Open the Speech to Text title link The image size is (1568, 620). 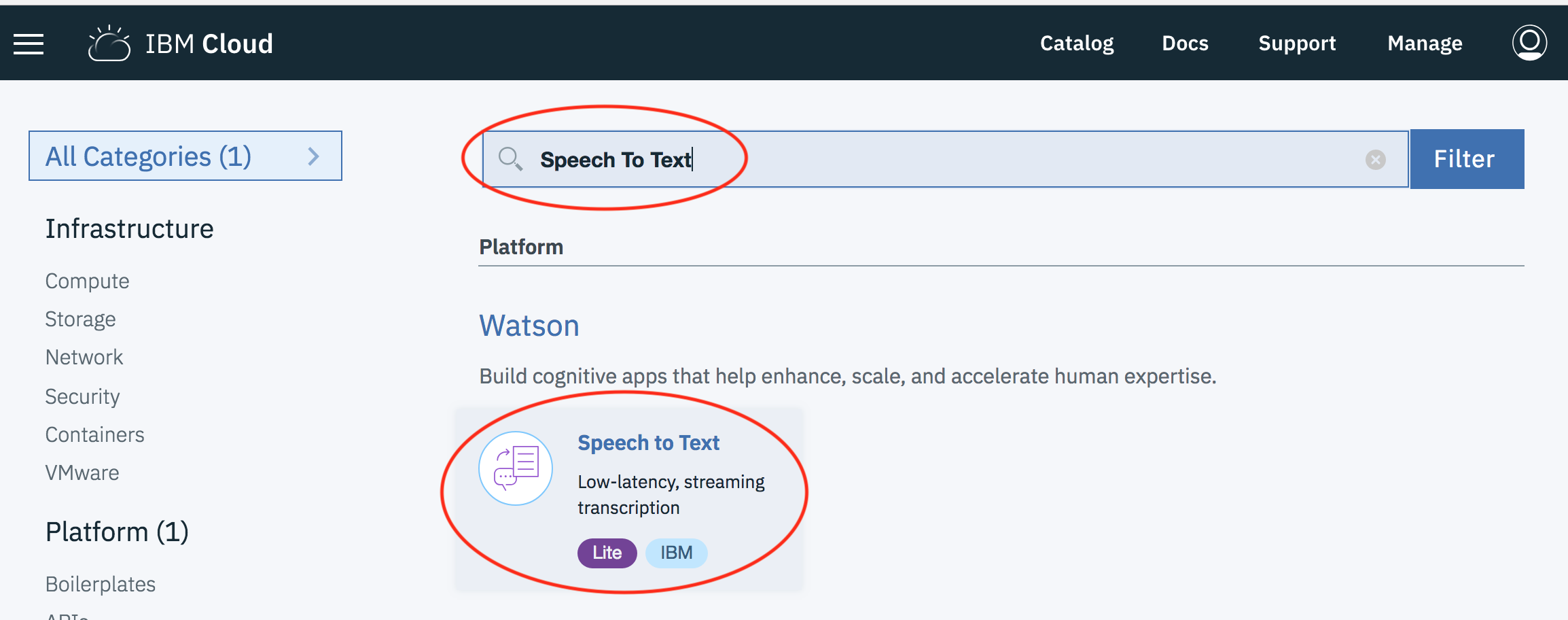coord(648,443)
